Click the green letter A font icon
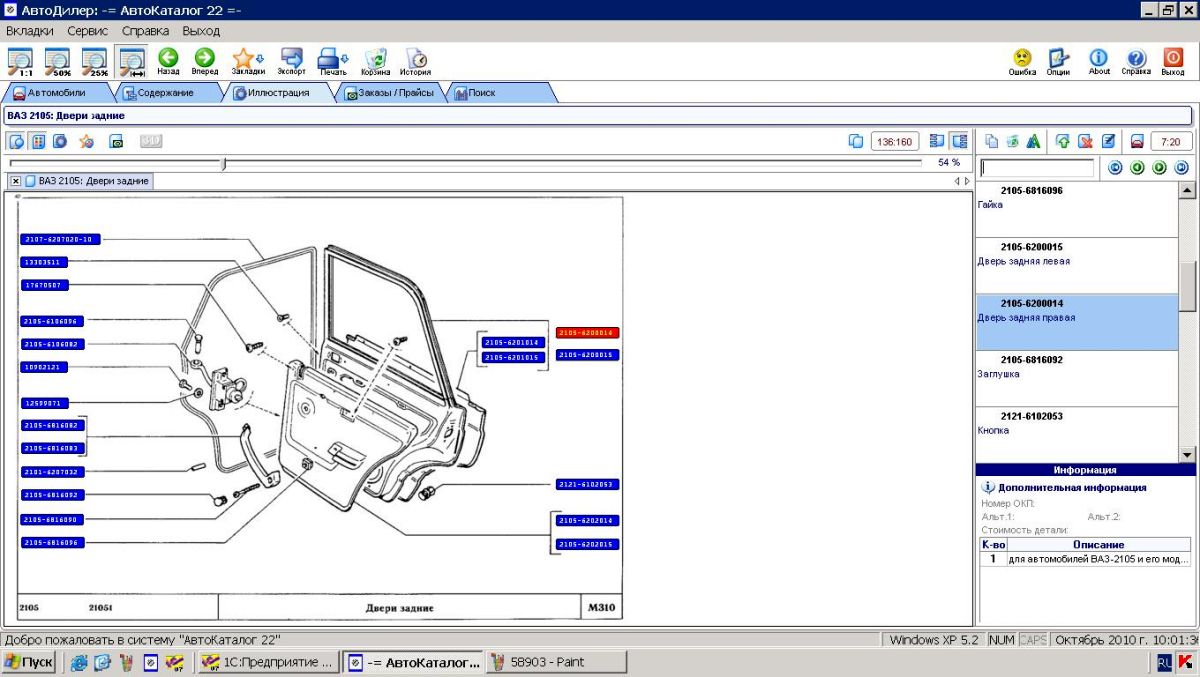This screenshot has width=1200, height=677. click(x=1033, y=141)
